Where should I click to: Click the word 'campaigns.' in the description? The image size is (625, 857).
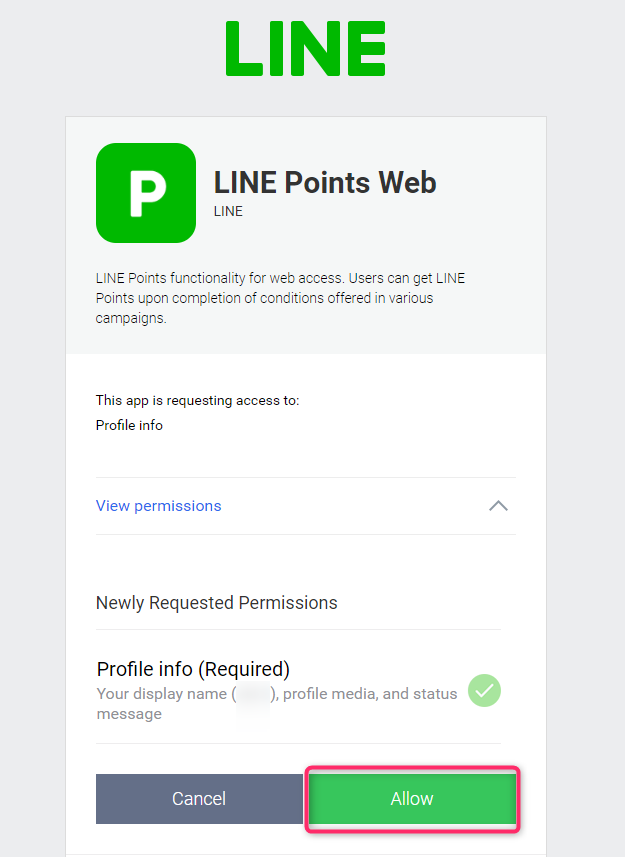(131, 318)
